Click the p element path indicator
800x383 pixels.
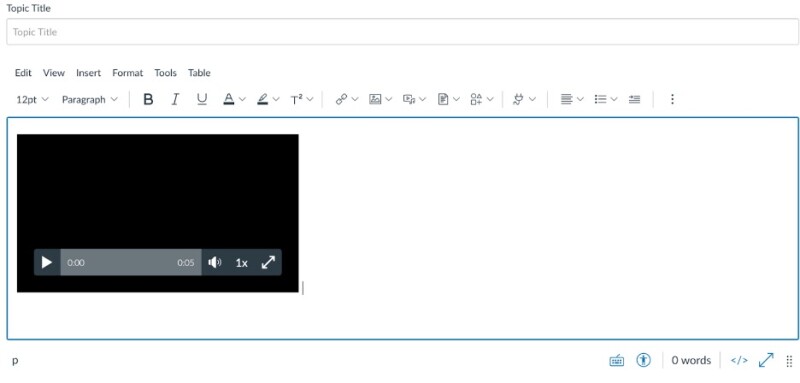15,361
